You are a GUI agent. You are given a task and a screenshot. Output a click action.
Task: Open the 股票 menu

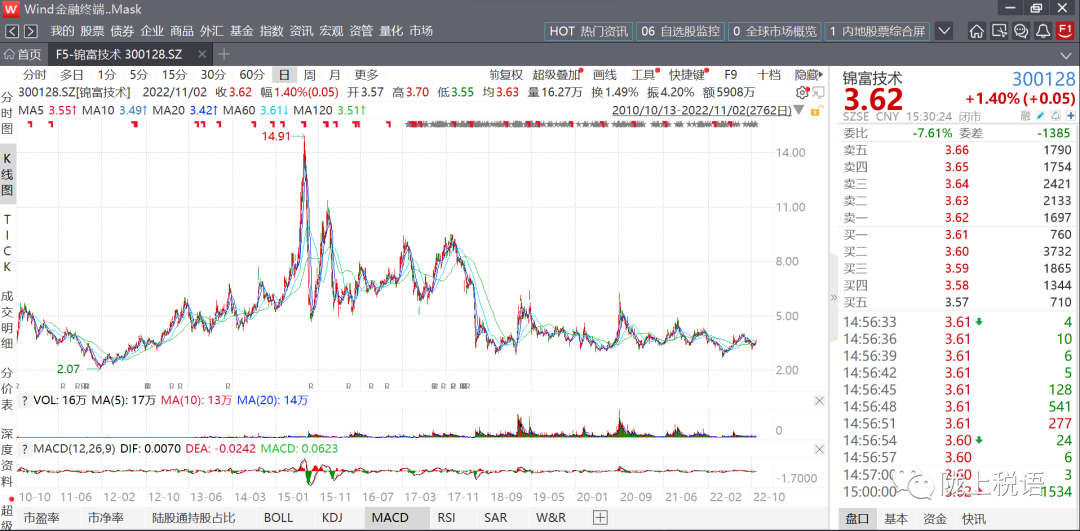pyautogui.click(x=92, y=31)
